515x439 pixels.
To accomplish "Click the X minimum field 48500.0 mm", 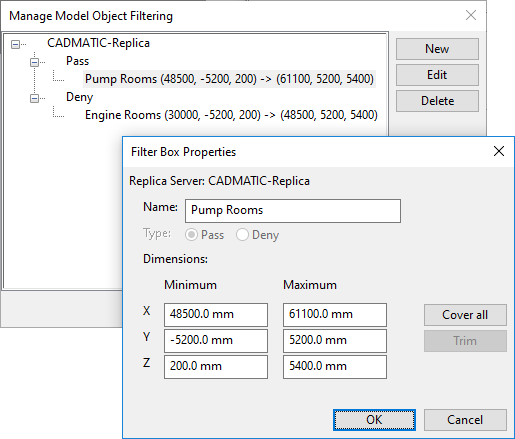I will pos(216,315).
